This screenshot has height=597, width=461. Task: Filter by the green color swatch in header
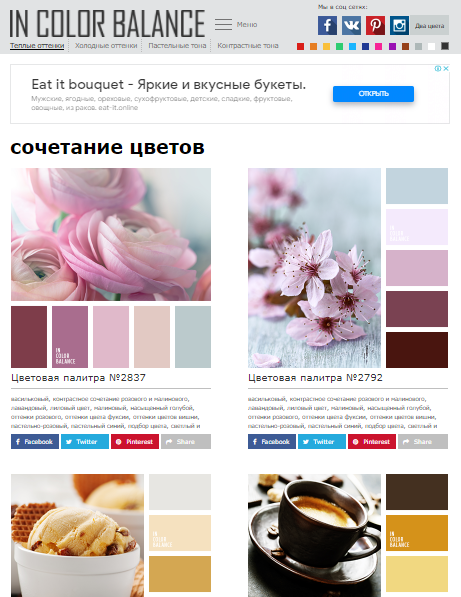click(x=339, y=46)
